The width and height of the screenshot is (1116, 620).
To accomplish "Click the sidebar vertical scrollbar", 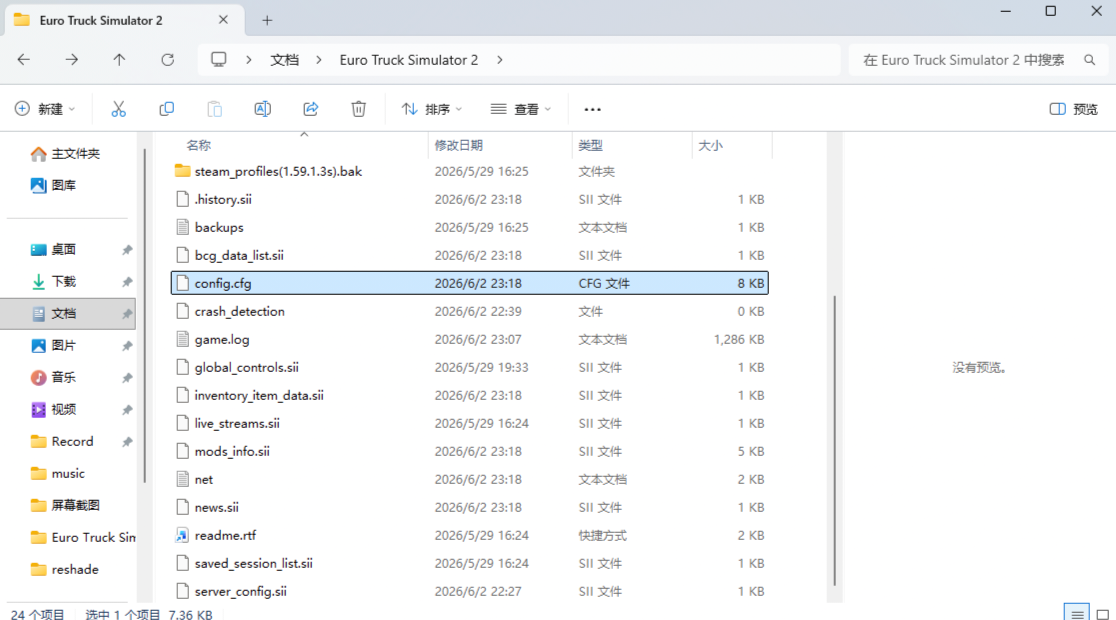I will click(x=144, y=315).
